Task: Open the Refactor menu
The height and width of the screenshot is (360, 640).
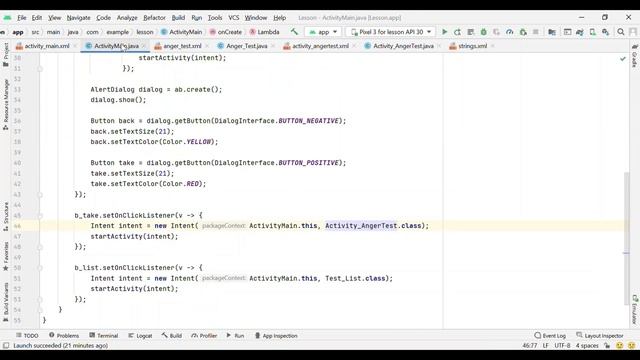Action: coord(154,18)
